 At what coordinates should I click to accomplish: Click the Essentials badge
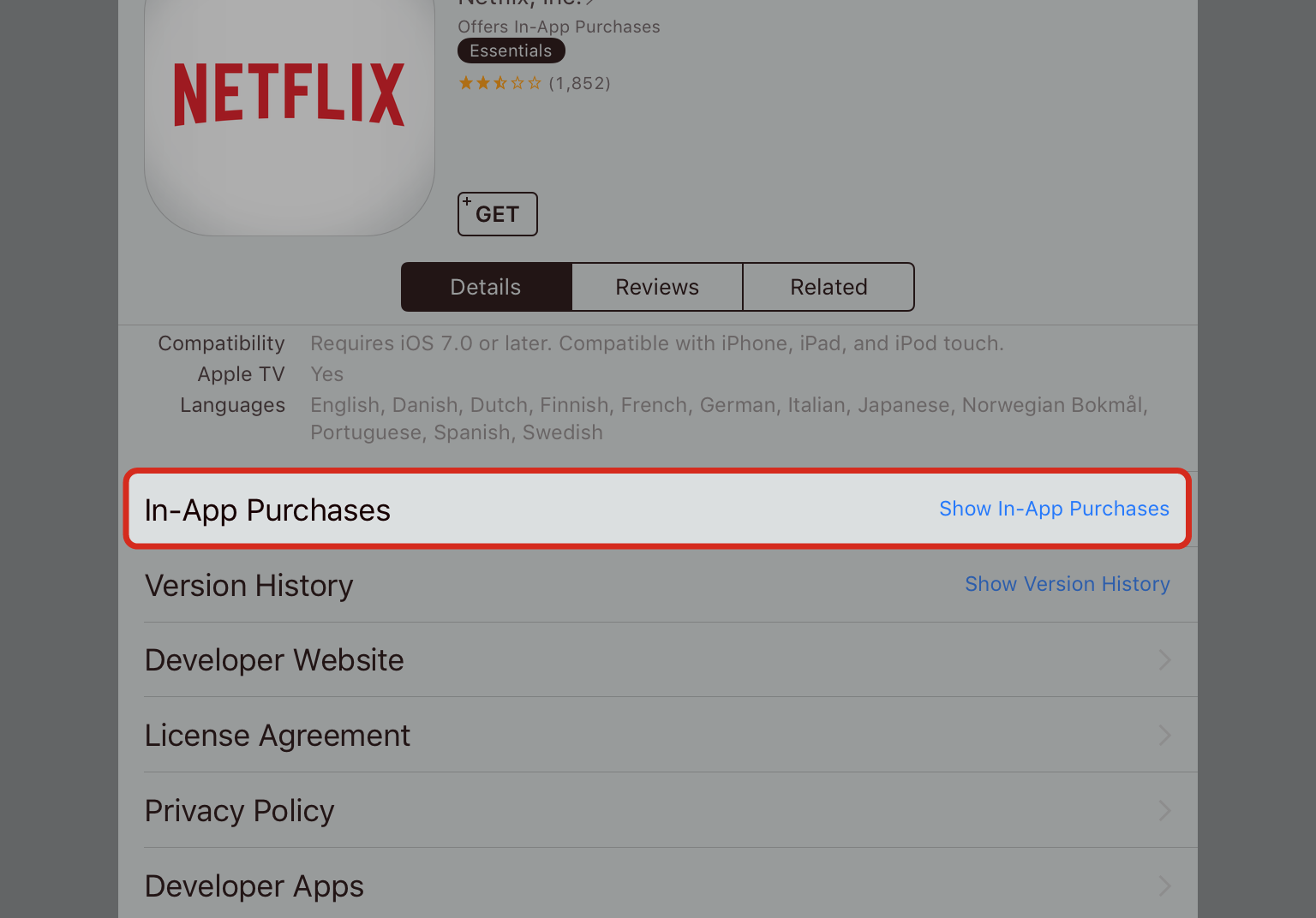[x=511, y=51]
